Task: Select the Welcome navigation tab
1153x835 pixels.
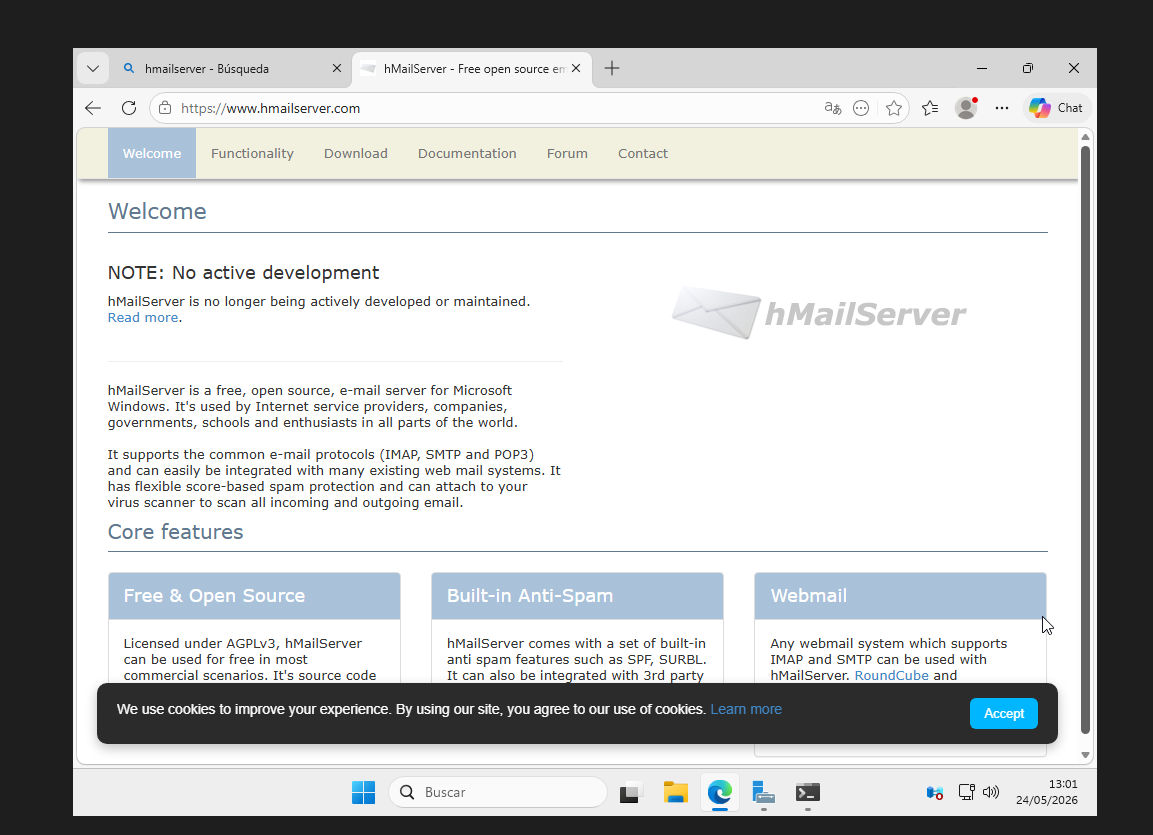Action: tap(151, 153)
